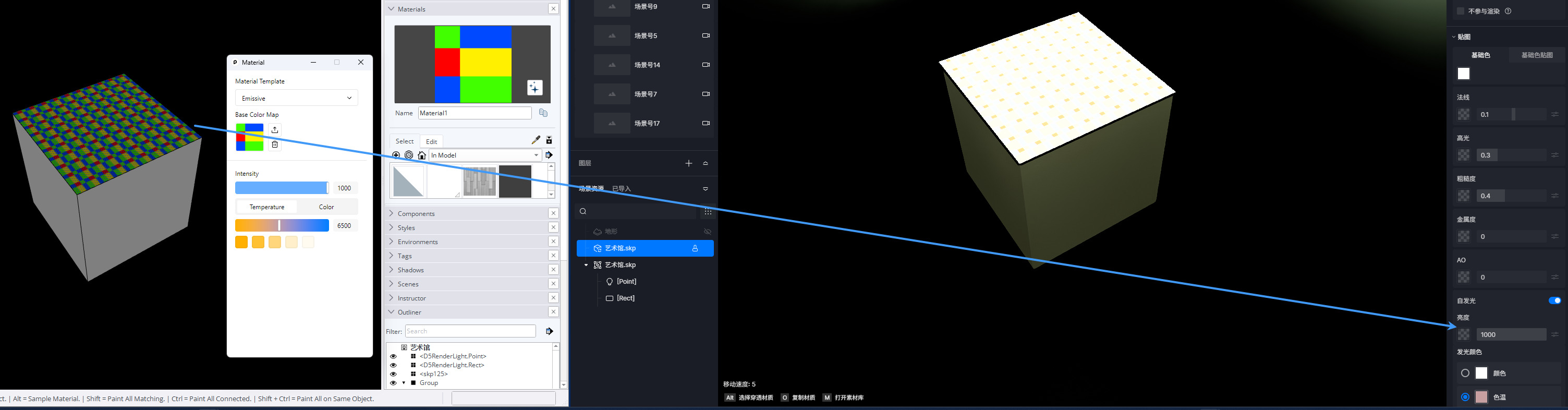The height and width of the screenshot is (410, 1568).
Task: Add a new layer with plus icon
Action: [x=688, y=163]
